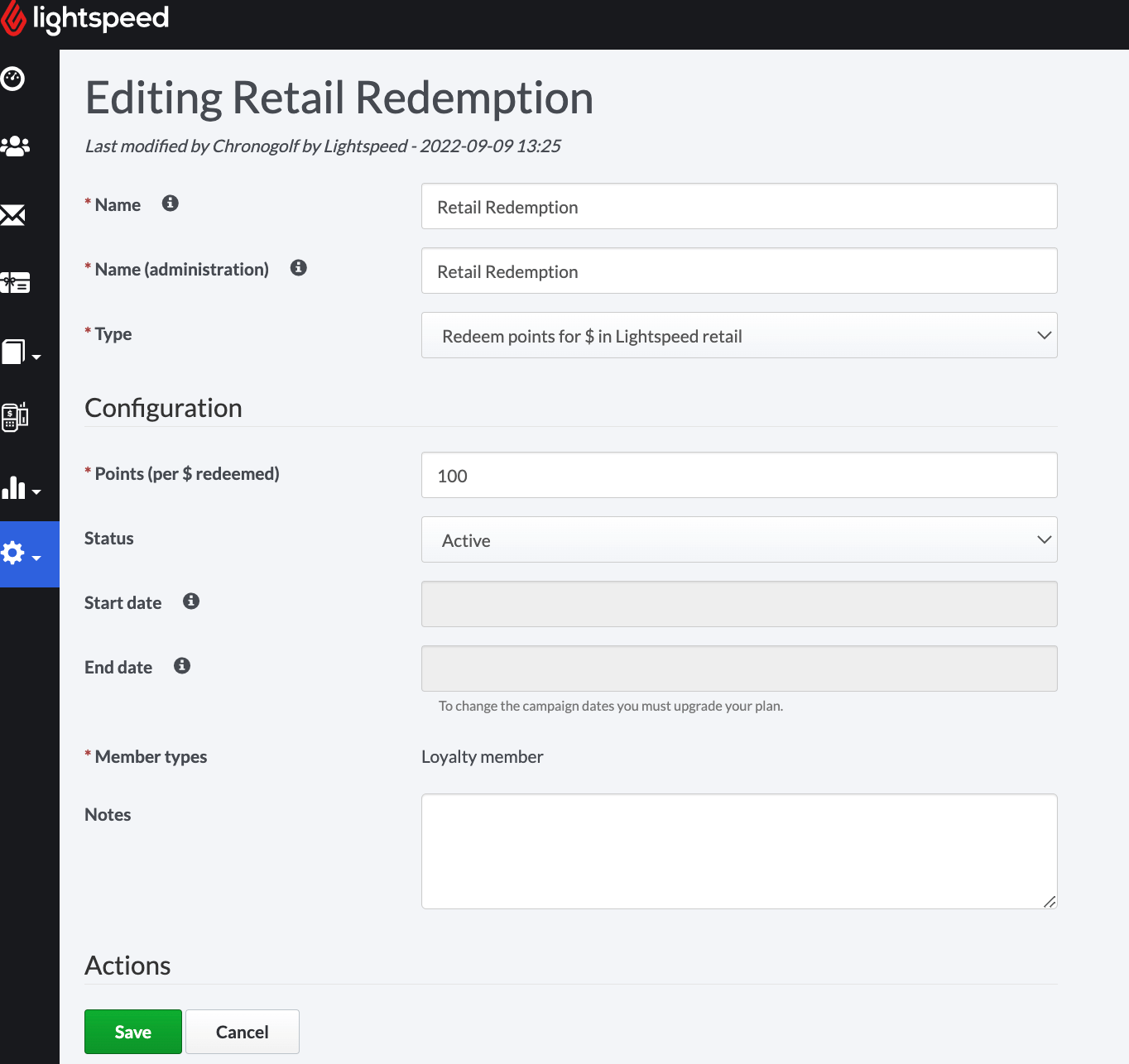Click the Member types label
The height and width of the screenshot is (1064, 1129).
(x=151, y=757)
